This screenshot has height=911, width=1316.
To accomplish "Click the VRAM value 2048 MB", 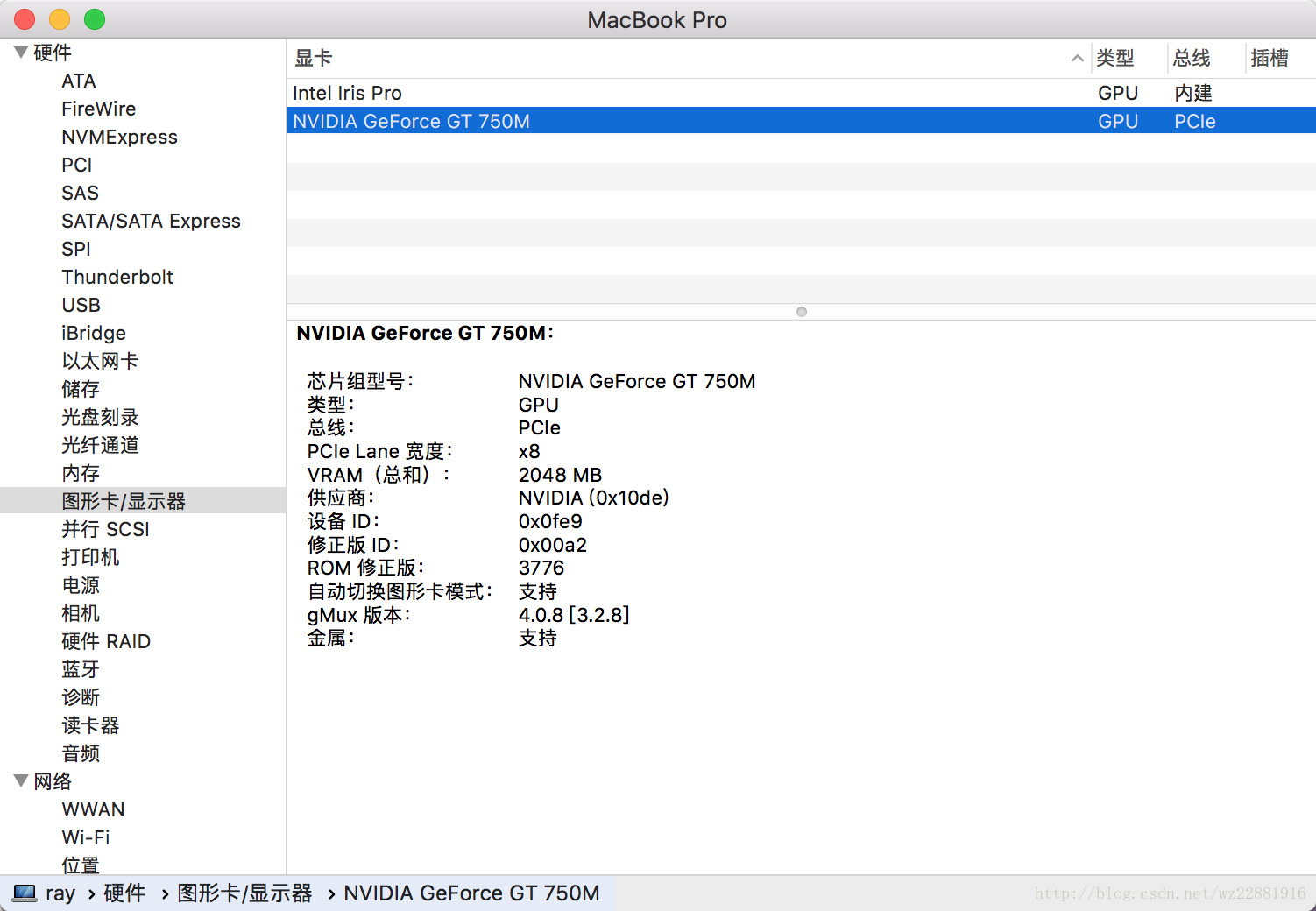I will tap(560, 475).
